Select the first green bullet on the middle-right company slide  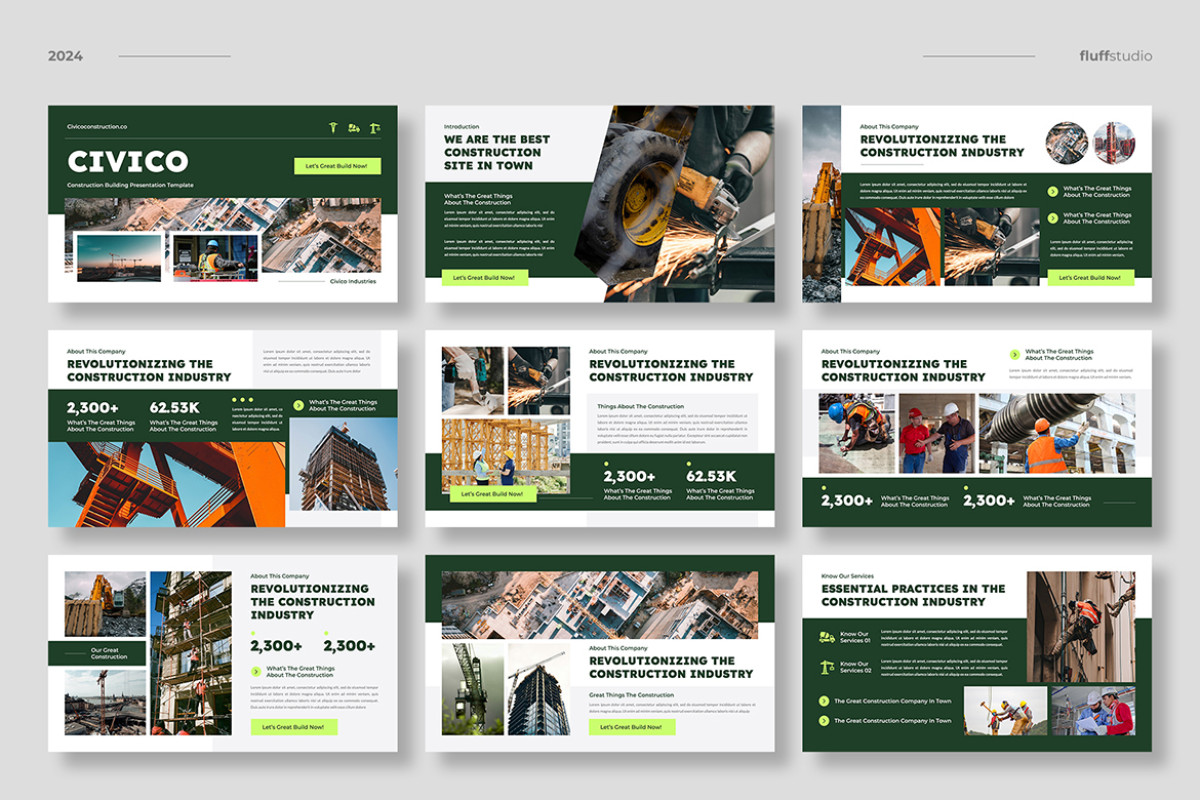[x=823, y=487]
